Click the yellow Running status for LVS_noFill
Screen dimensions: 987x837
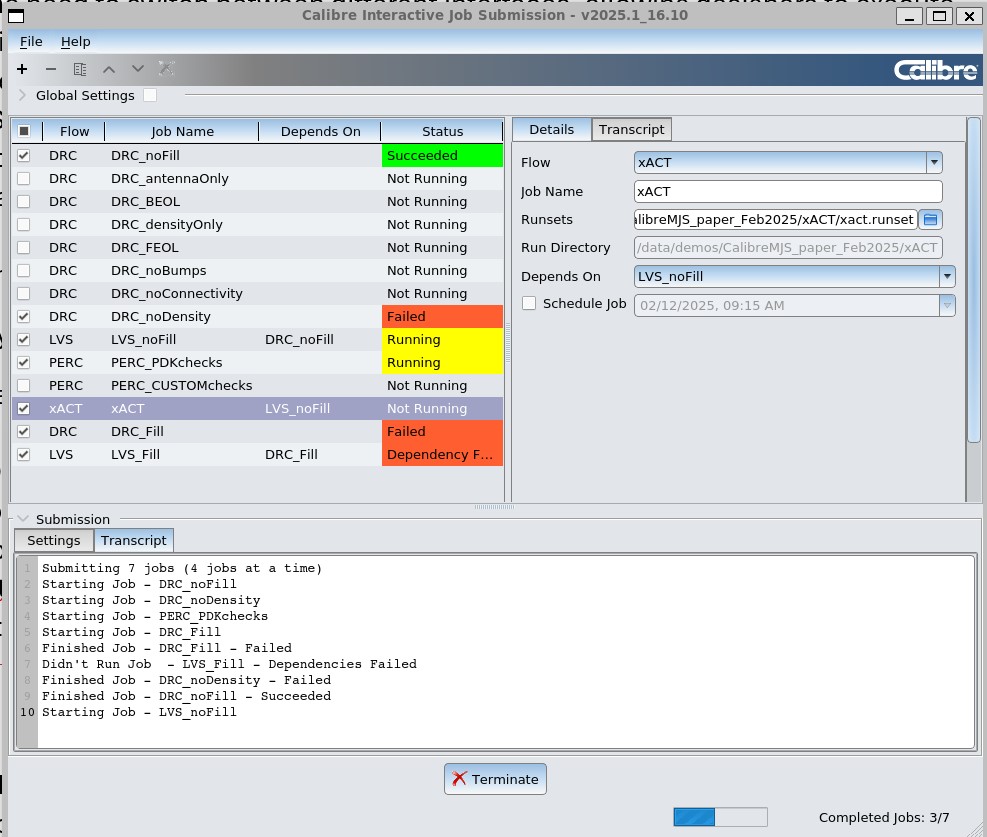[x=442, y=339]
